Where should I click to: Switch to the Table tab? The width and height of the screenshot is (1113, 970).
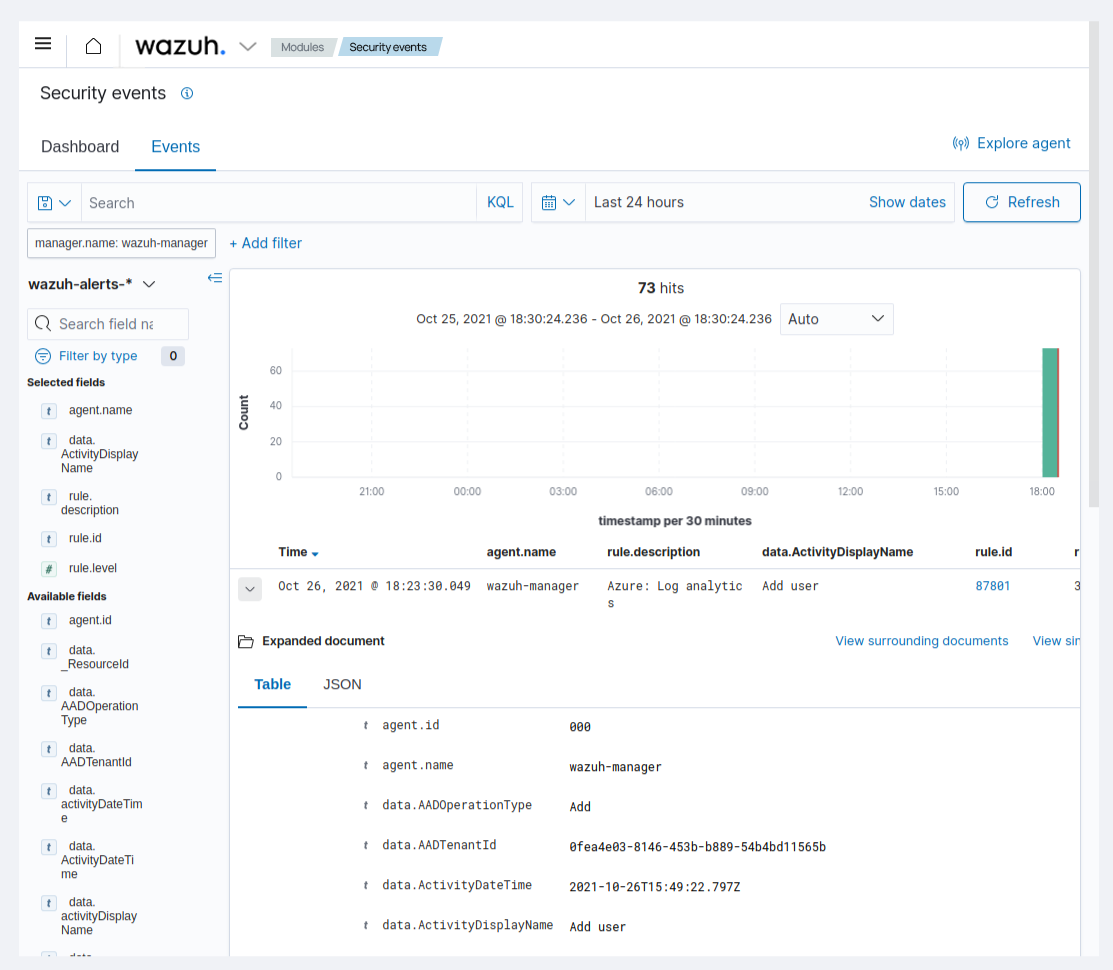pyautogui.click(x=273, y=685)
